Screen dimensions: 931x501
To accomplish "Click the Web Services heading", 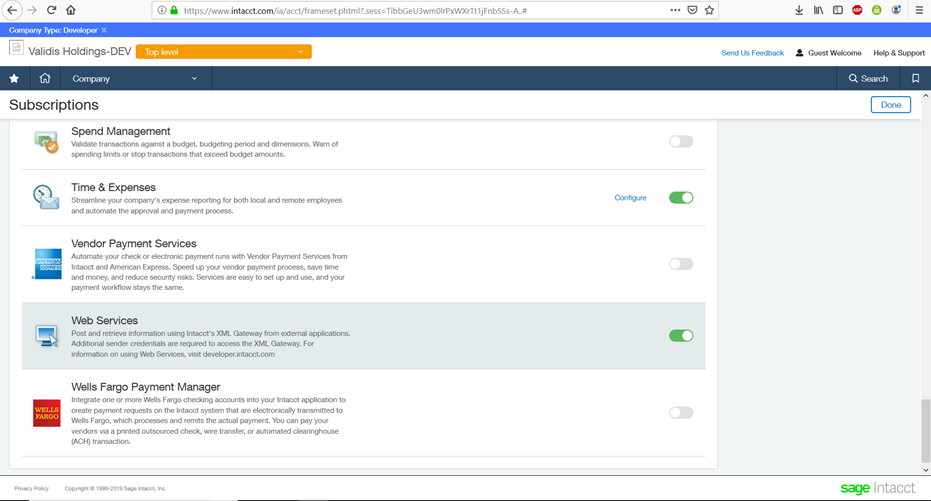I will (x=104, y=321).
